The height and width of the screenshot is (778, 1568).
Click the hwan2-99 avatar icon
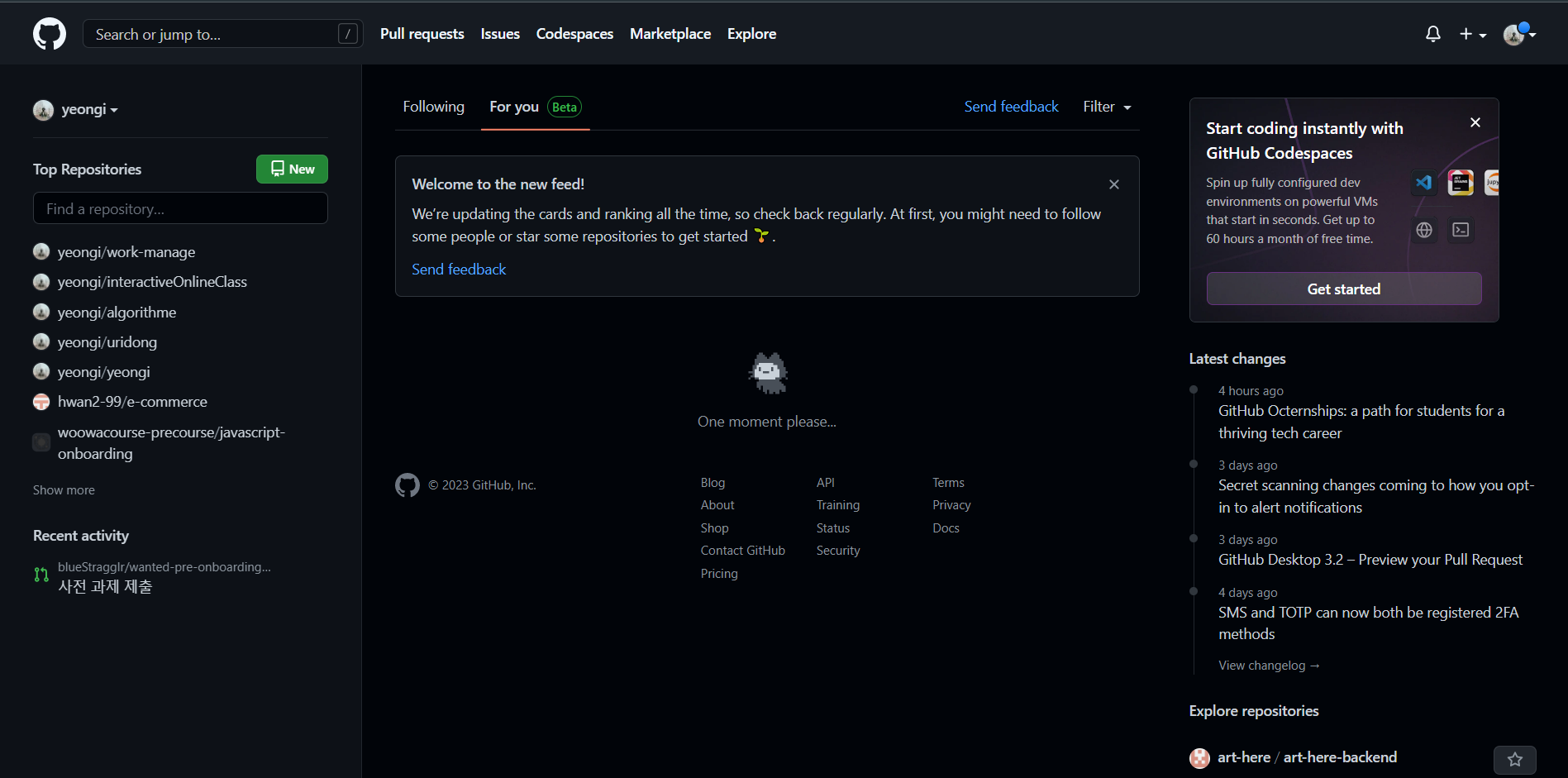point(41,402)
